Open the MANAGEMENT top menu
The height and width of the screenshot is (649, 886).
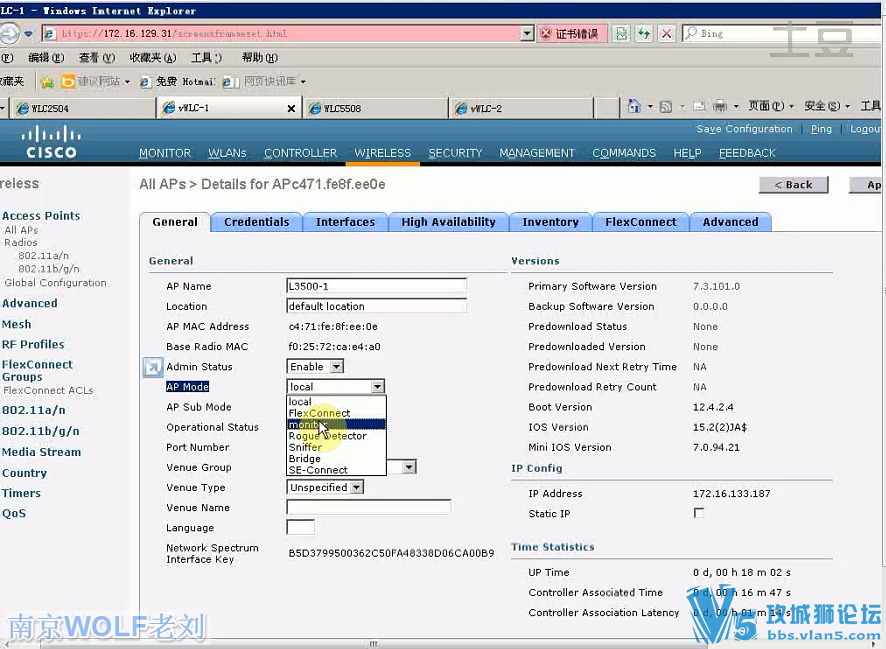click(537, 153)
